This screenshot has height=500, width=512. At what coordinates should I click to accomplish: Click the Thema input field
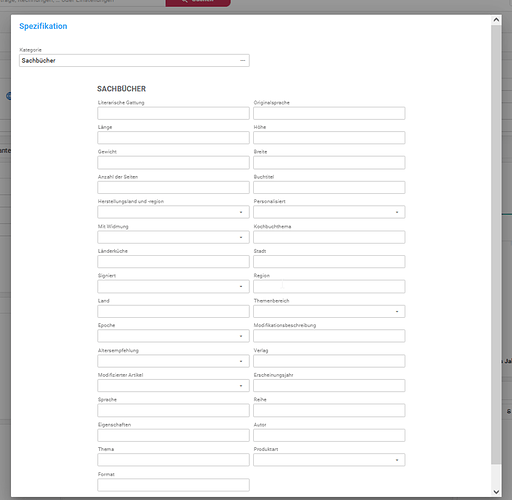[173, 460]
